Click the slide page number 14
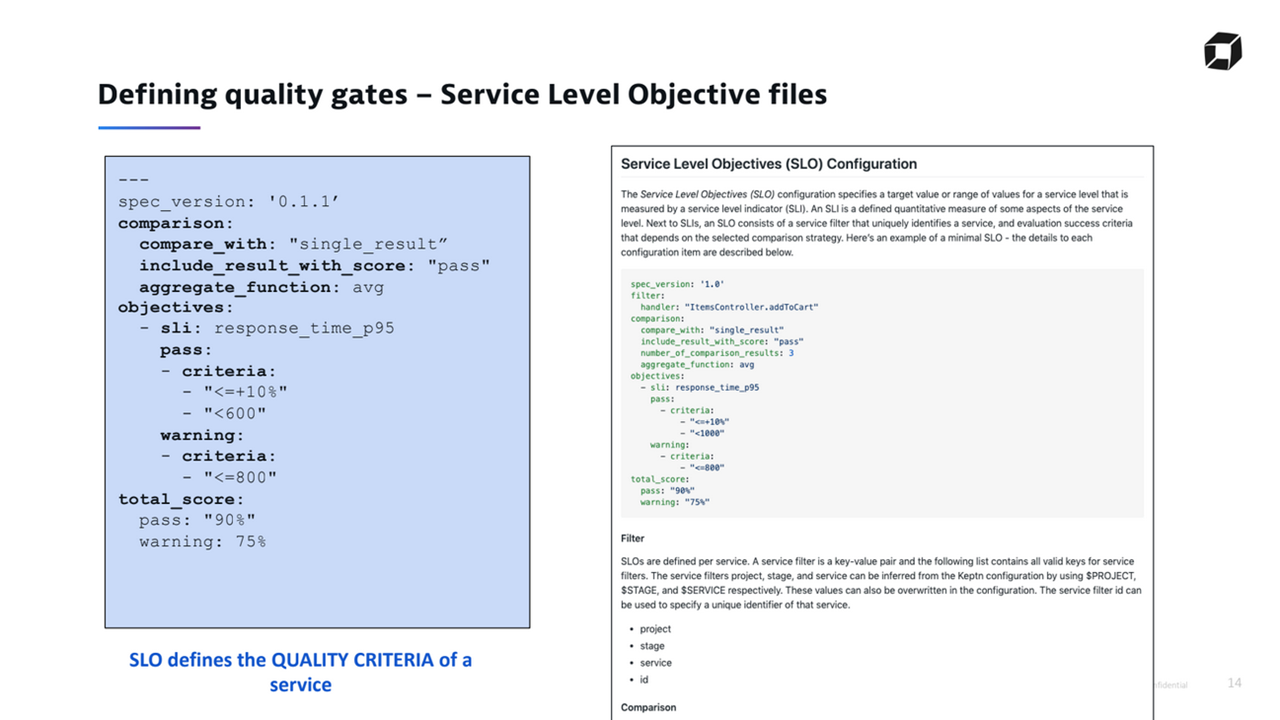The height and width of the screenshot is (720, 1280). (x=1234, y=683)
